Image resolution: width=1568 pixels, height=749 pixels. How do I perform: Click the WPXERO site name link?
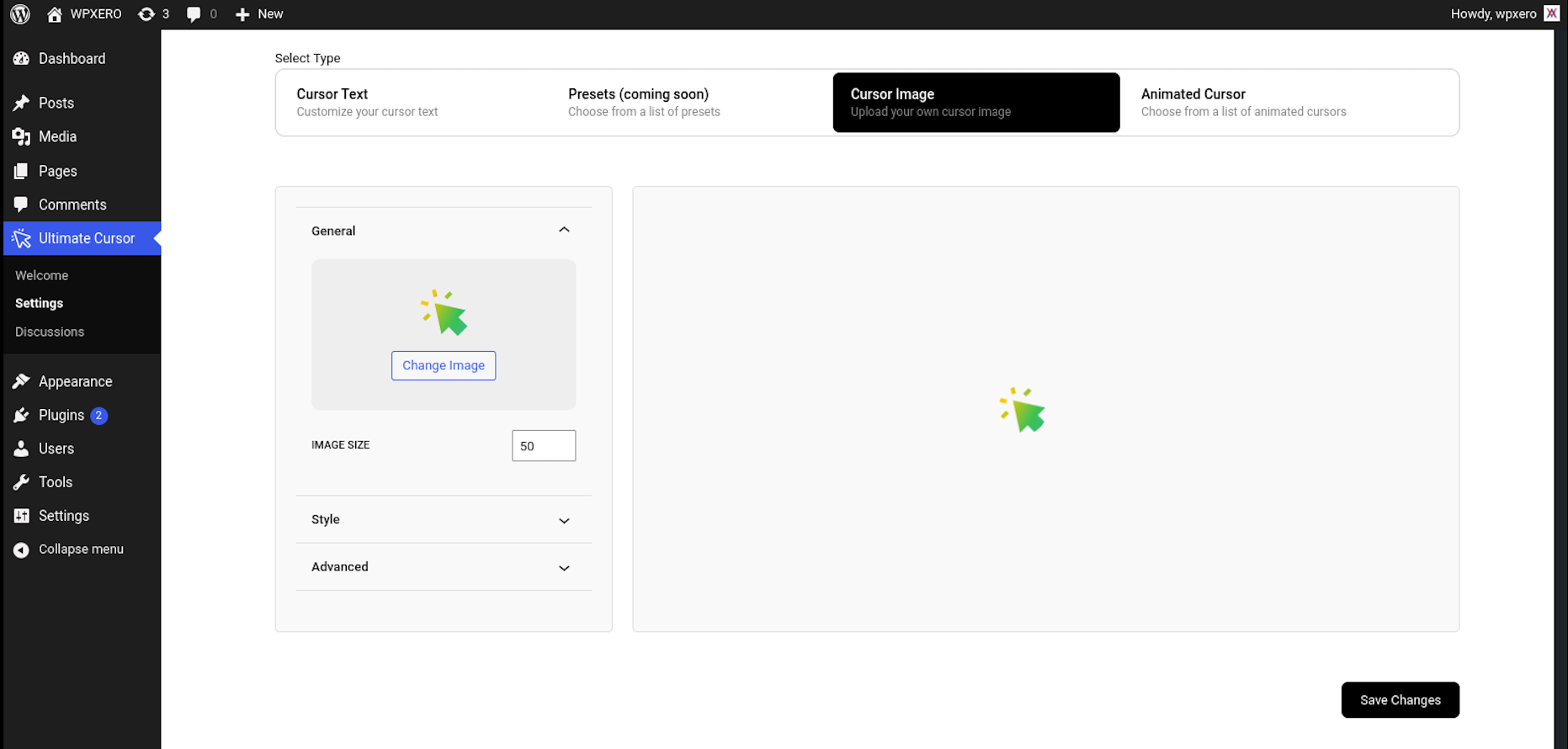[x=96, y=14]
